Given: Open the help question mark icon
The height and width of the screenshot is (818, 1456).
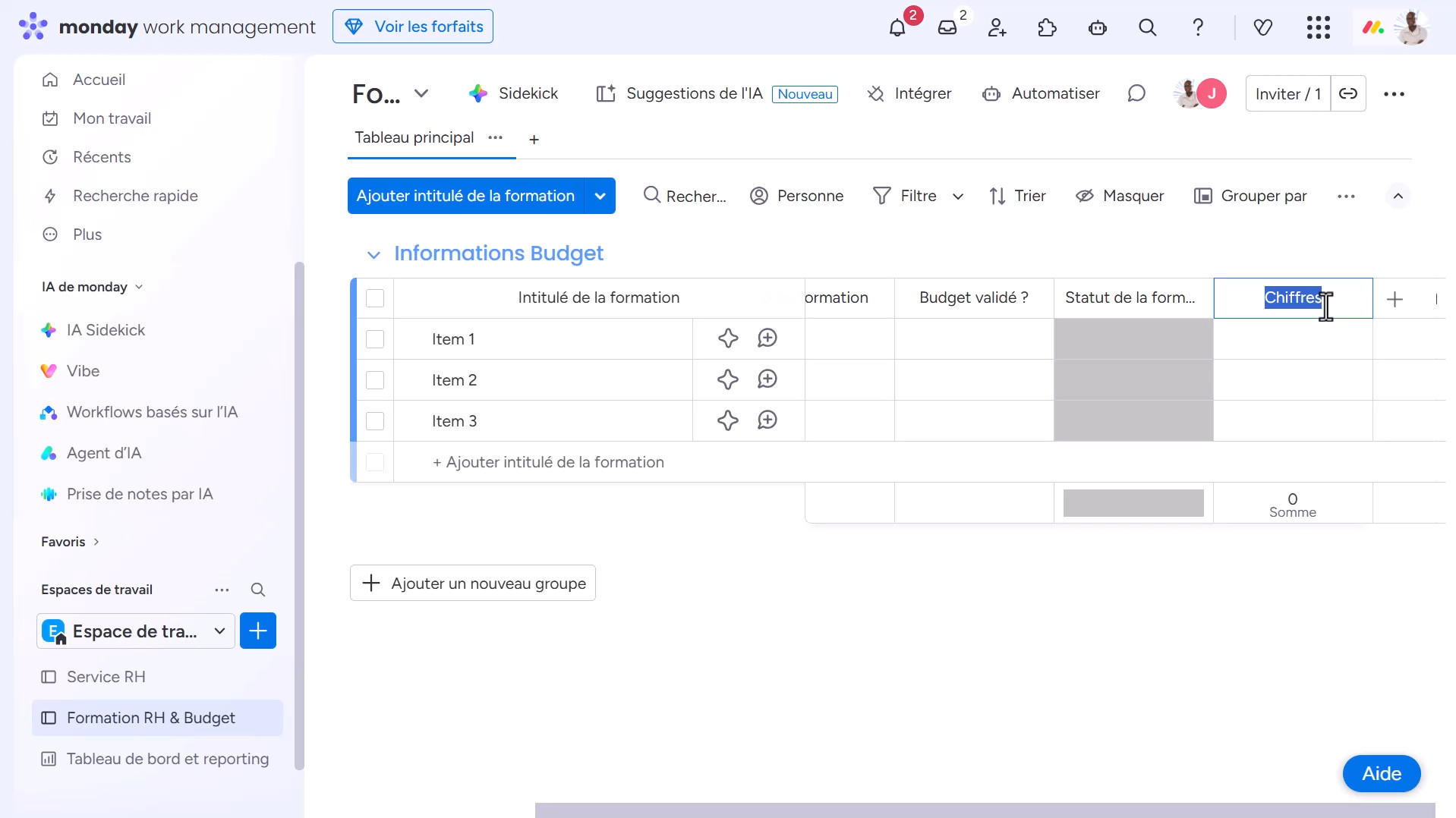Looking at the screenshot, I should tap(1197, 28).
